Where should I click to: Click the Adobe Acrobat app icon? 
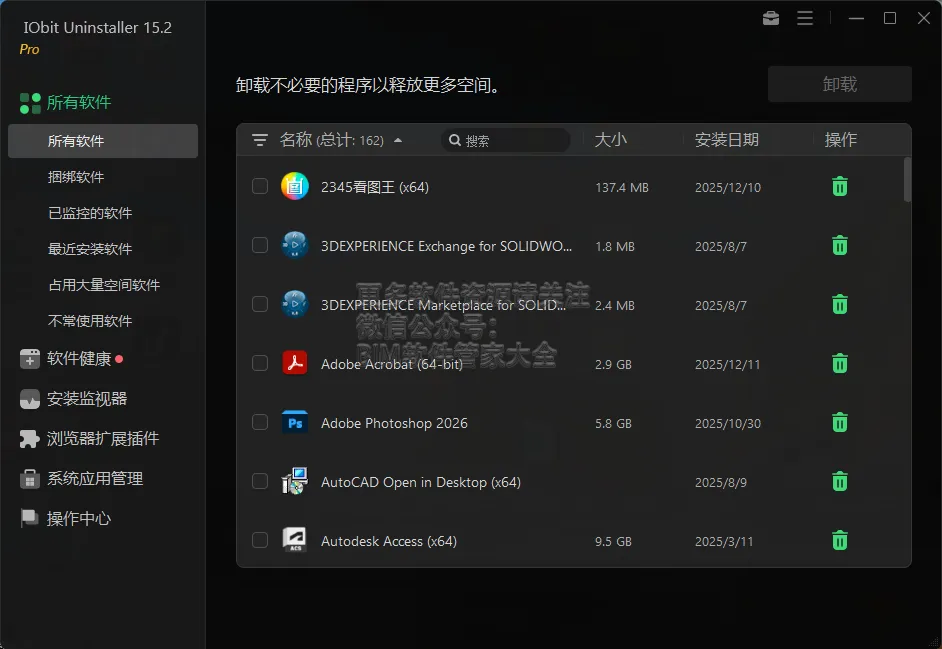[295, 363]
